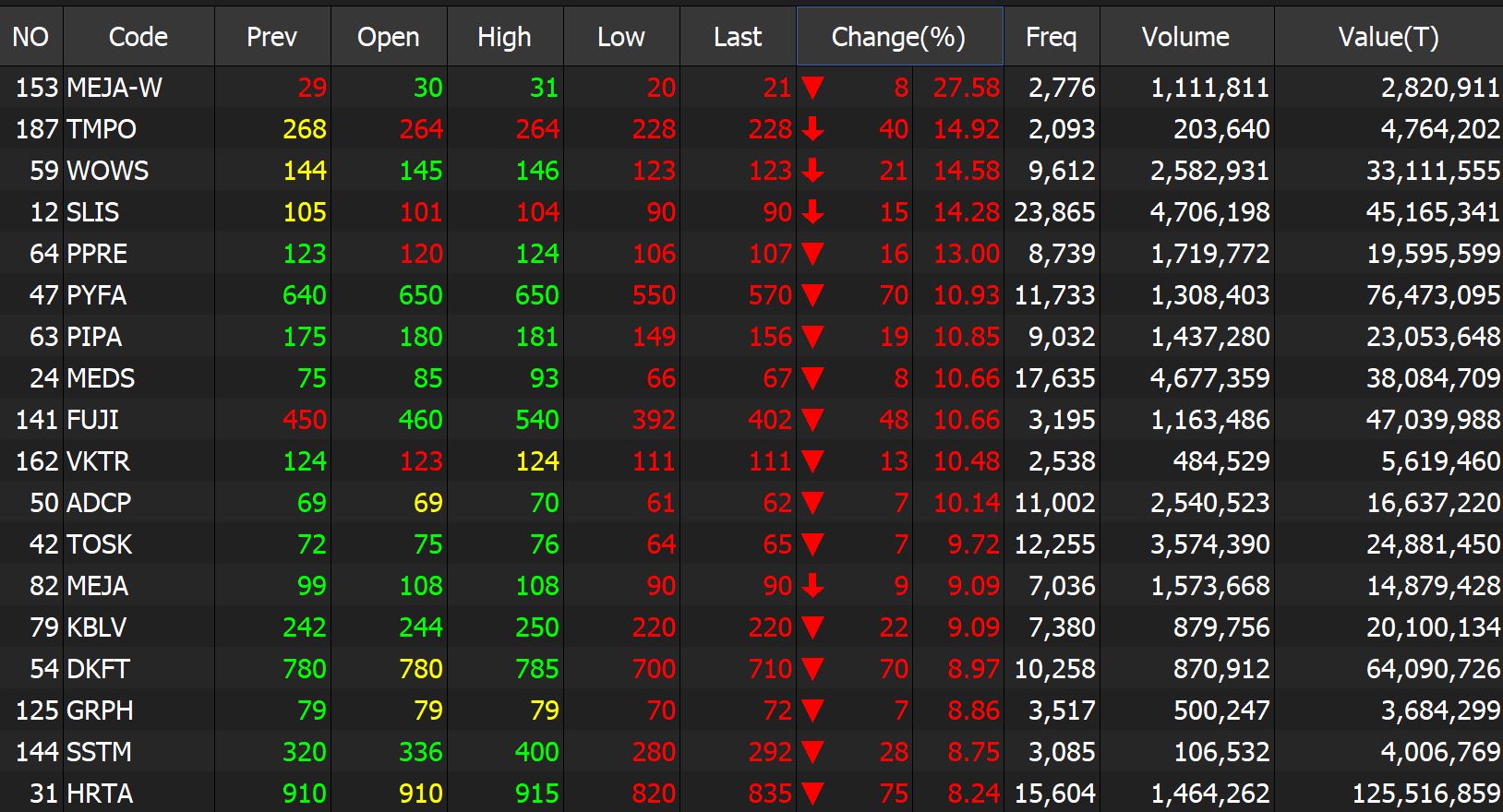1503x812 pixels.
Task: Select the GRPH stock code
Action: point(100,710)
